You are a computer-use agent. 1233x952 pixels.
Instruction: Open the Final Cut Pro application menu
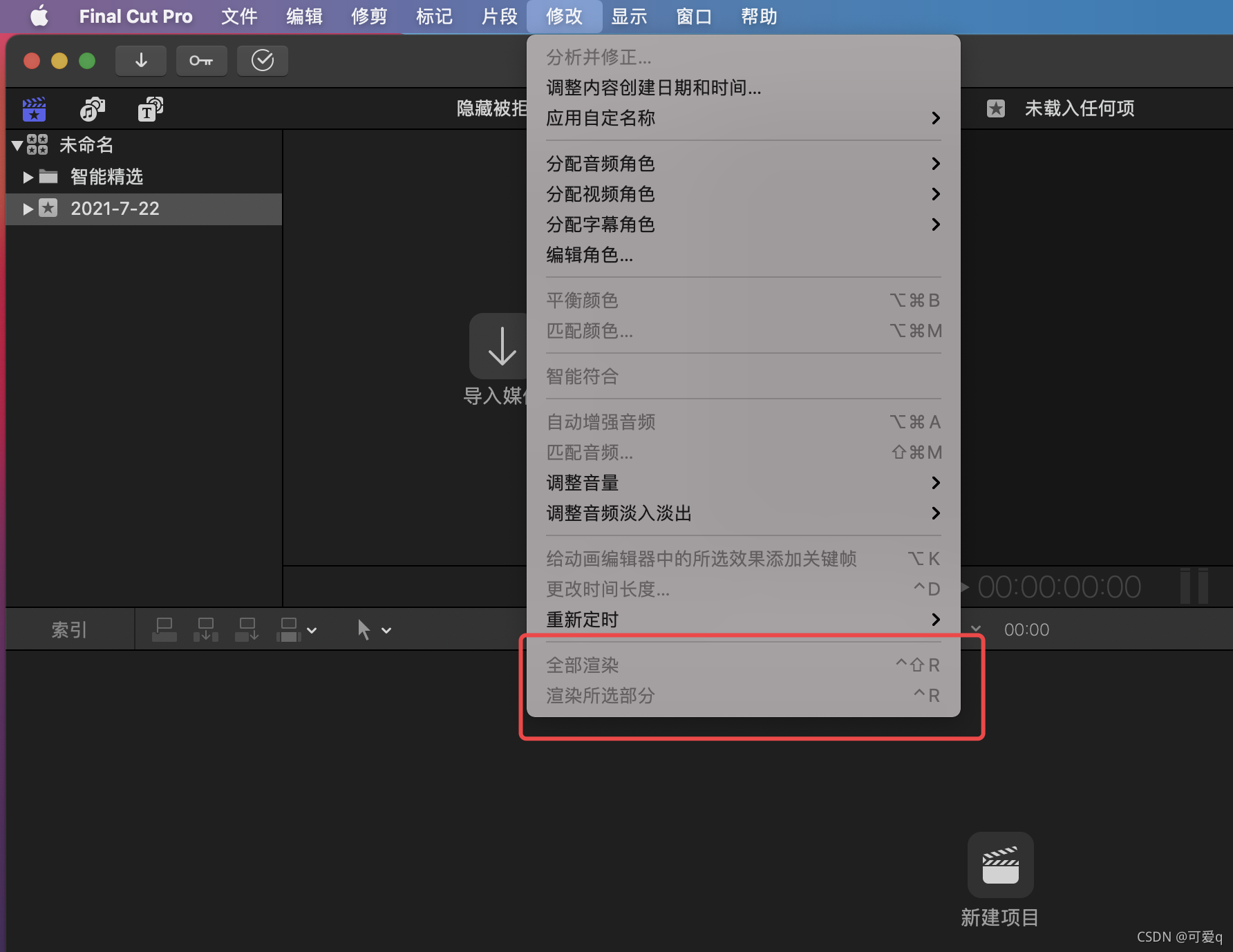(135, 16)
